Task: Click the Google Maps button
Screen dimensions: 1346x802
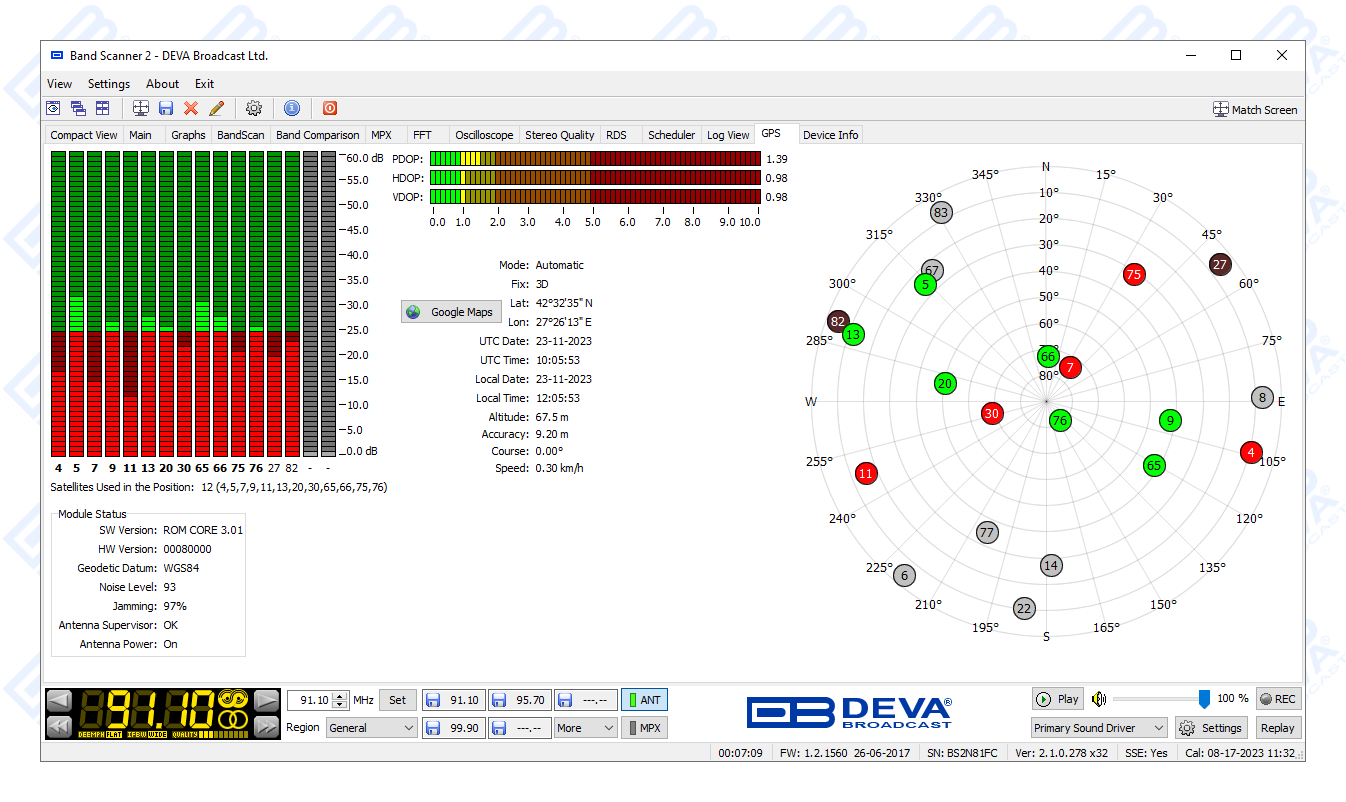Action: 452,312
